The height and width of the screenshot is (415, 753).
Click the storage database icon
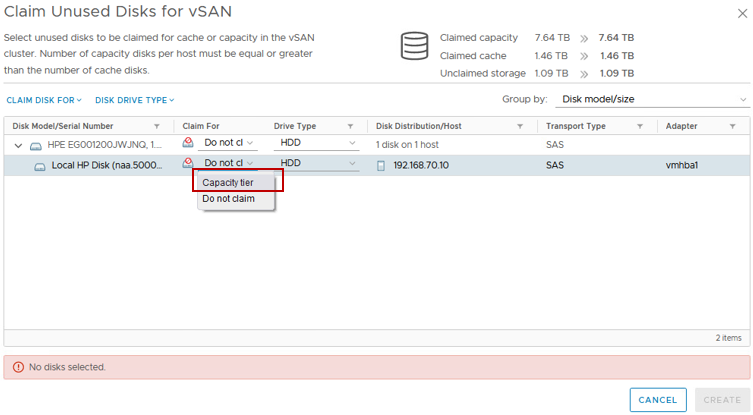click(x=414, y=46)
